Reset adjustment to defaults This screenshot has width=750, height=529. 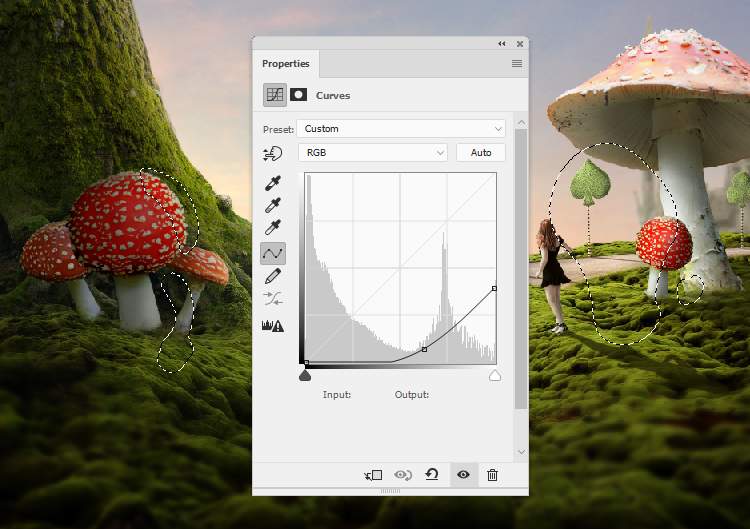pos(432,475)
